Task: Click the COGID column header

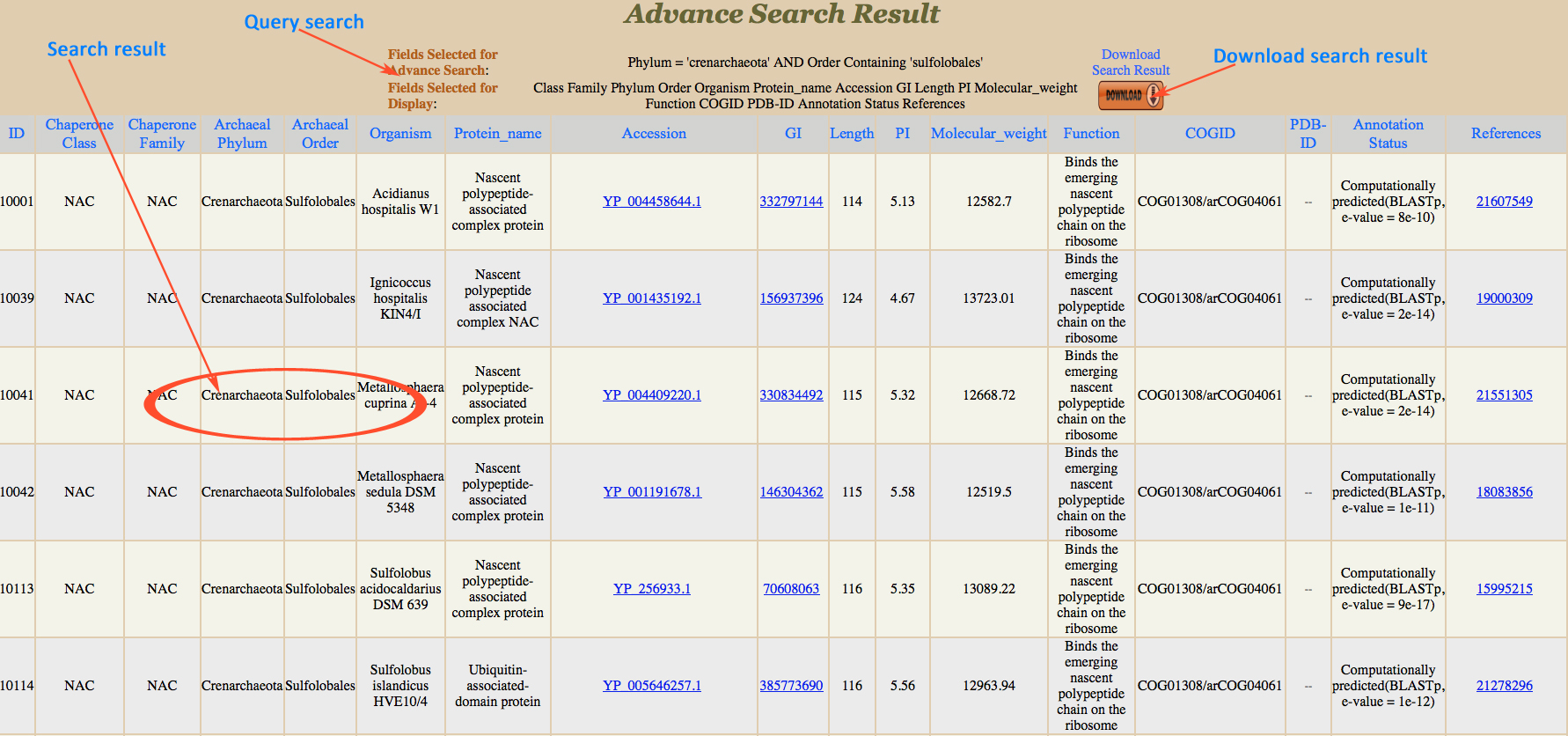Action: (1210, 134)
